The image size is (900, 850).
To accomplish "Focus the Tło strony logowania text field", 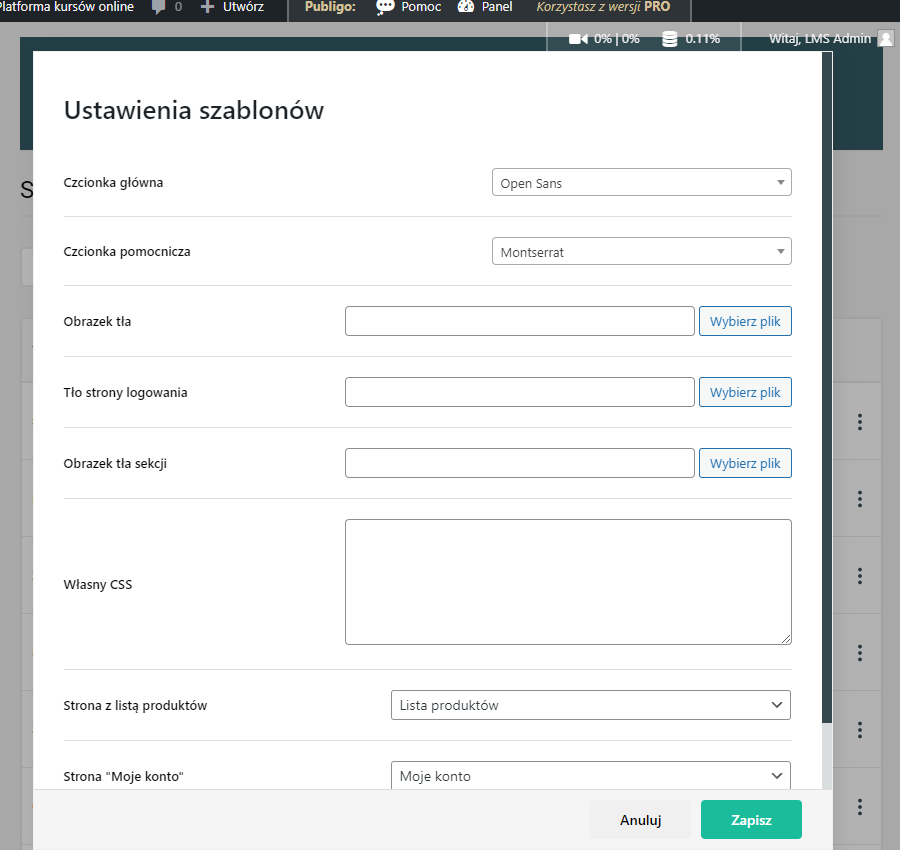I will [519, 392].
